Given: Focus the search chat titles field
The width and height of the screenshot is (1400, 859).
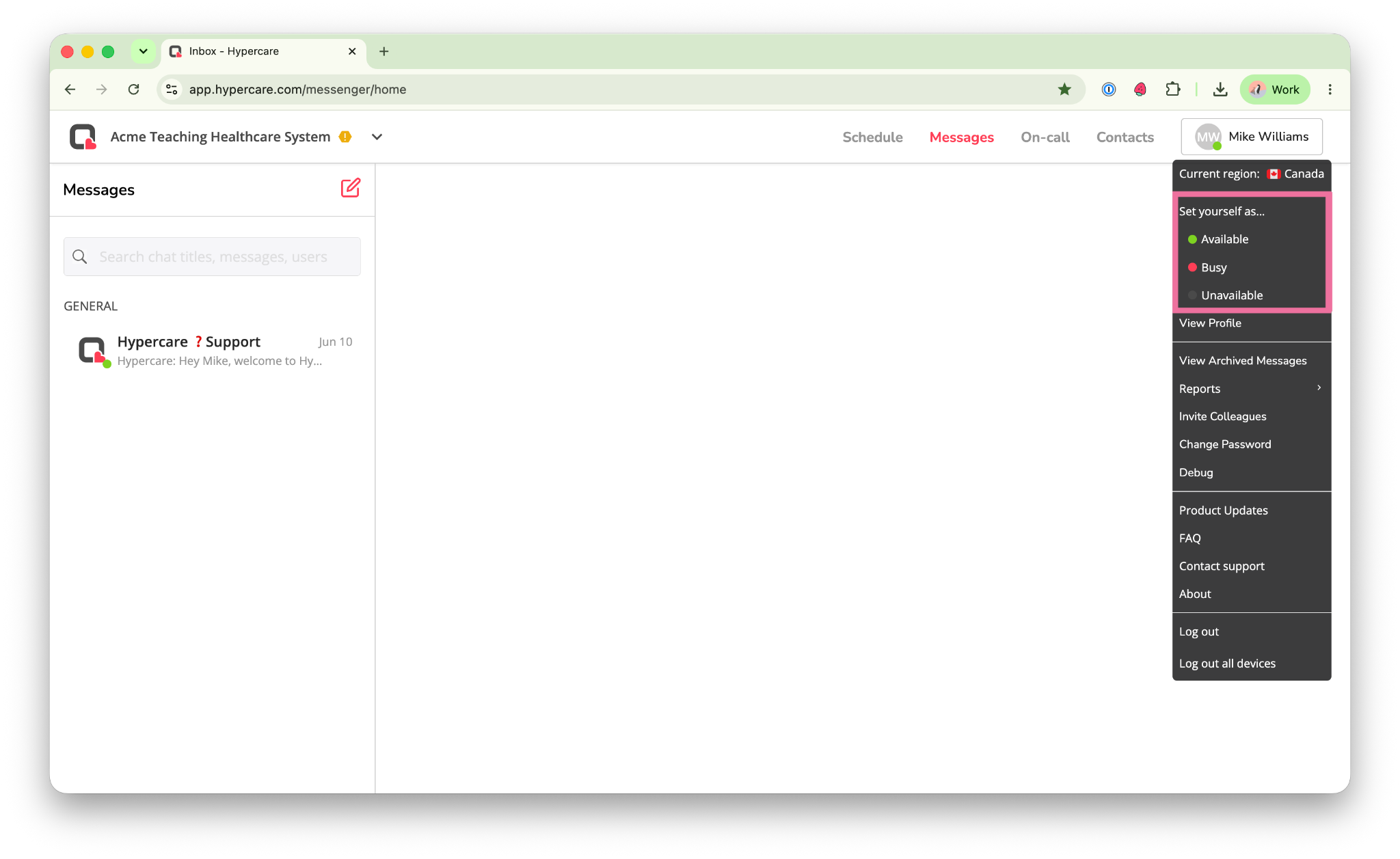Looking at the screenshot, I should (212, 256).
